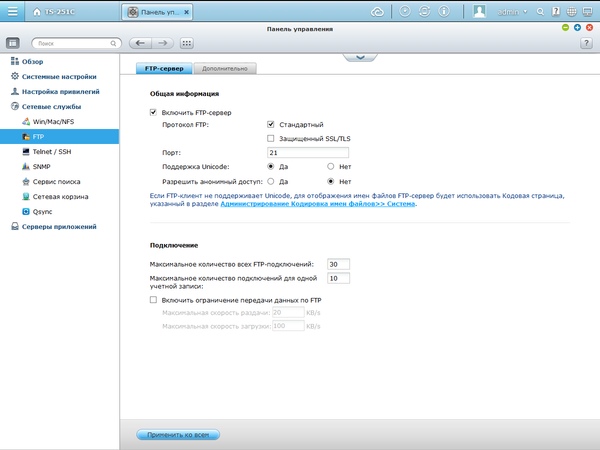This screenshot has width=600, height=450.
Task: Edit maximum FTP connections field 30
Action: tap(338, 264)
